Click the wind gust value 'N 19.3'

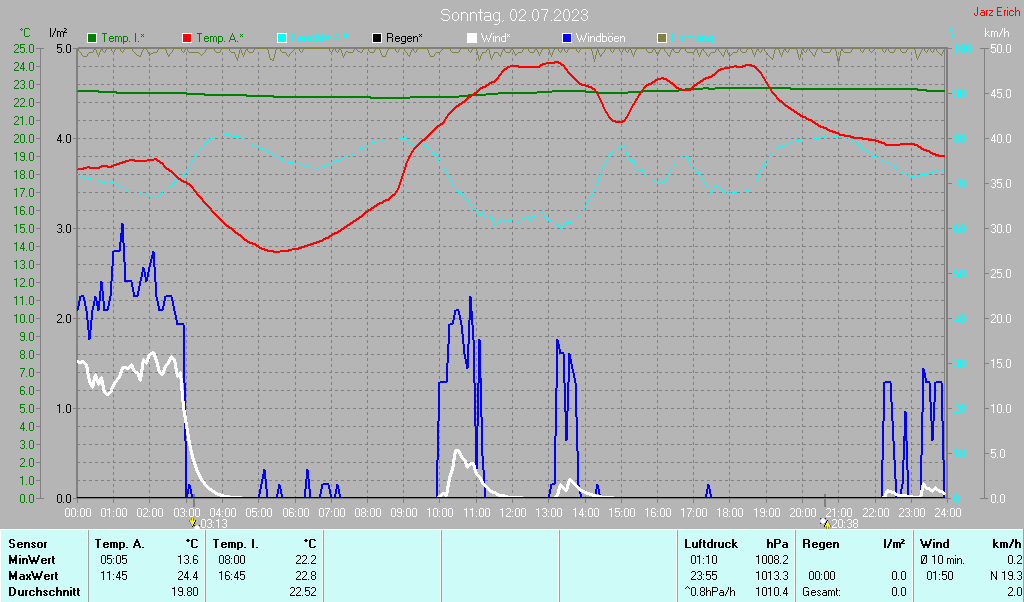(x=1006, y=577)
